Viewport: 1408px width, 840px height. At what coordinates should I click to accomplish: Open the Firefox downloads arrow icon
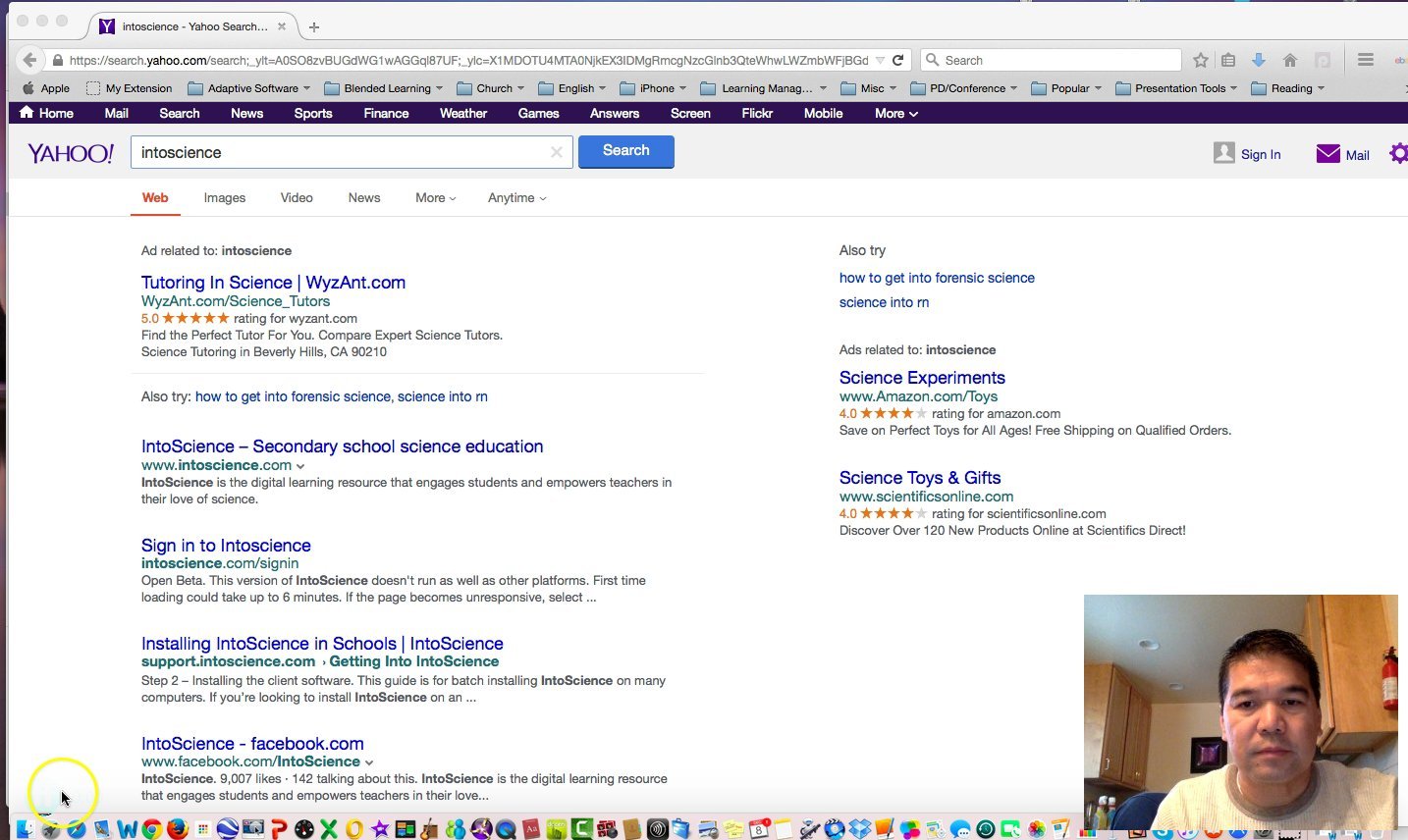click(x=1259, y=60)
